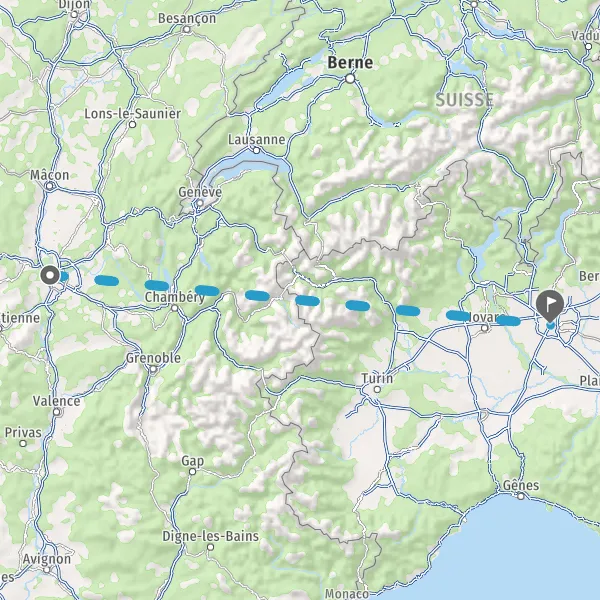Click the destination flag marker at Milan
The width and height of the screenshot is (600, 600).
550,306
